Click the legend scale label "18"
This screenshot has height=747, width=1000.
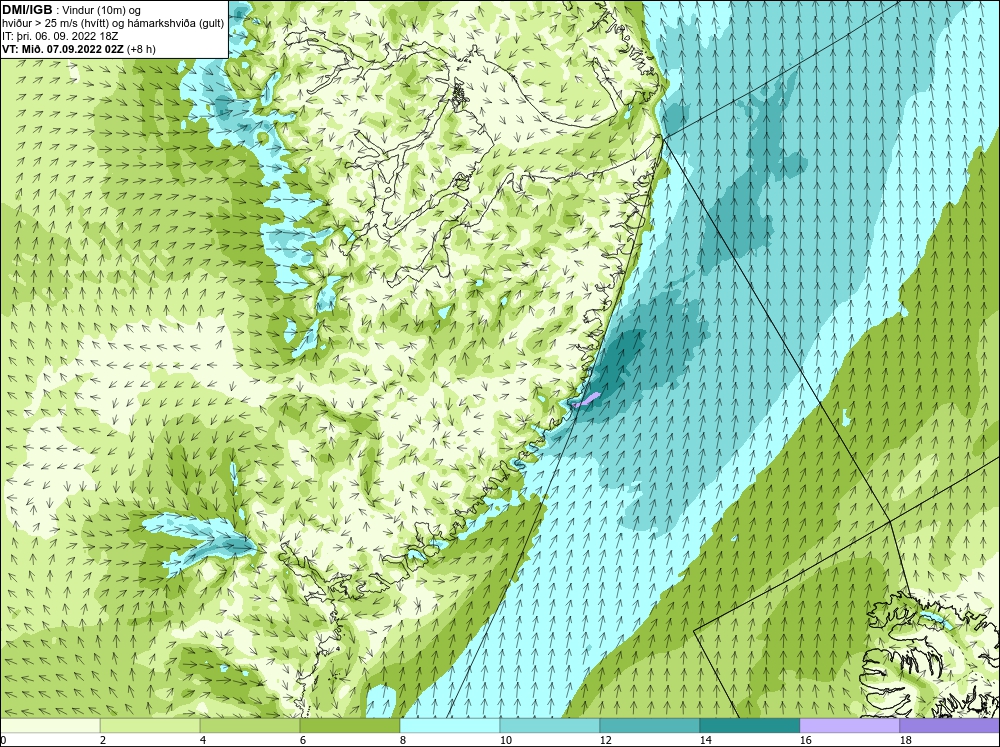(x=905, y=740)
